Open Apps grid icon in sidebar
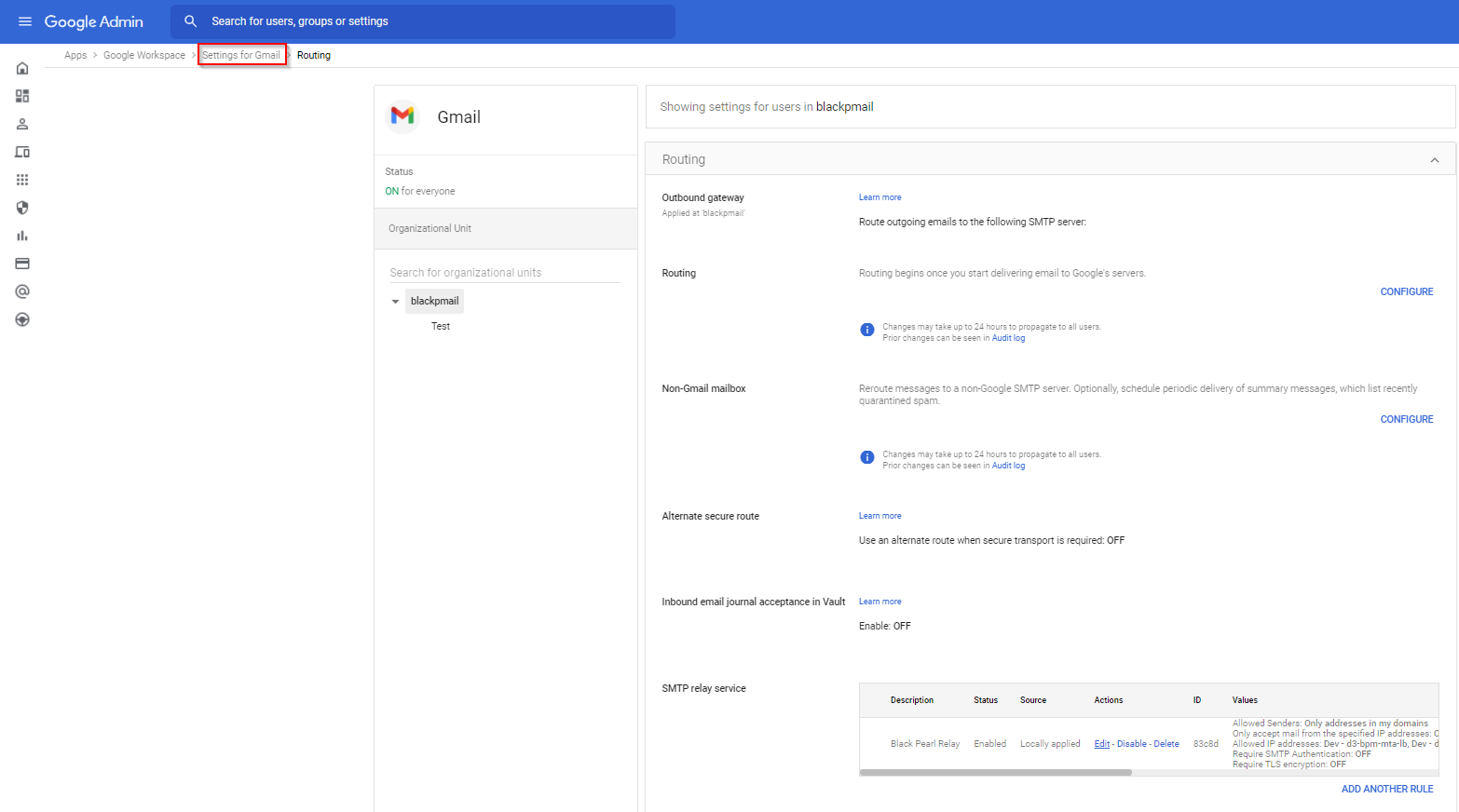 click(x=22, y=180)
